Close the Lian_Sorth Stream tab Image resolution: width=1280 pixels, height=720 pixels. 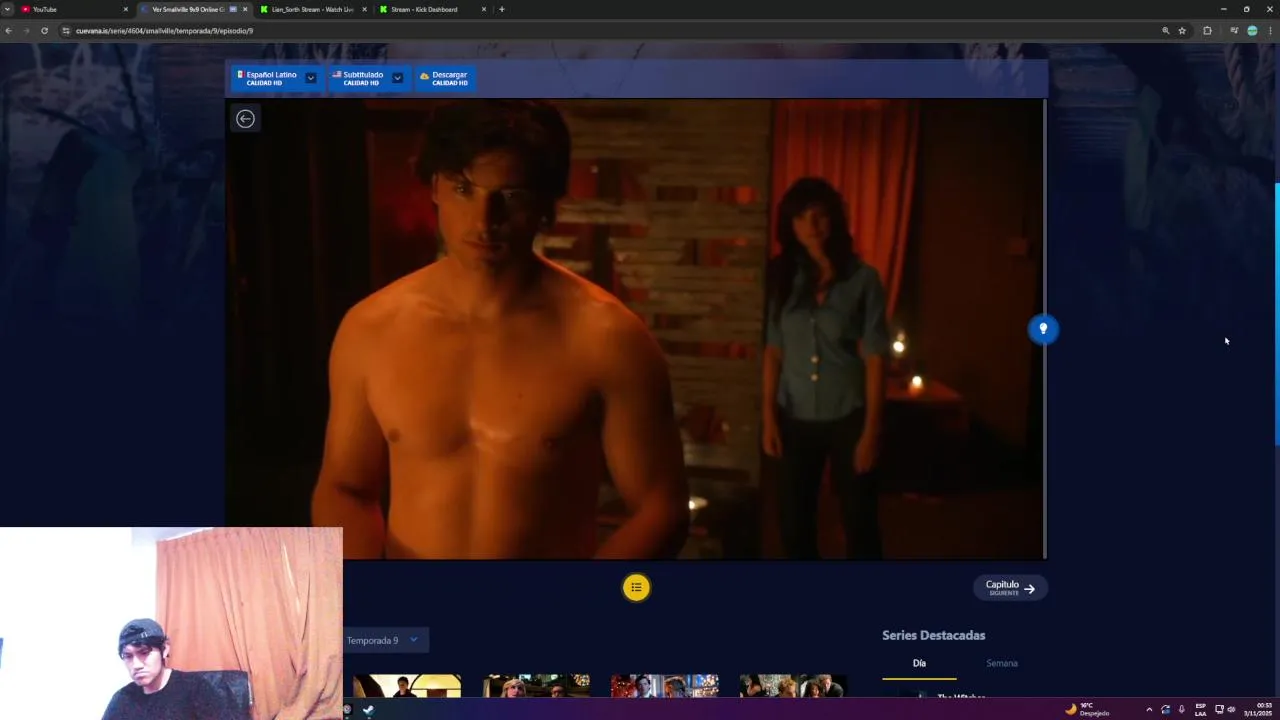click(x=364, y=9)
